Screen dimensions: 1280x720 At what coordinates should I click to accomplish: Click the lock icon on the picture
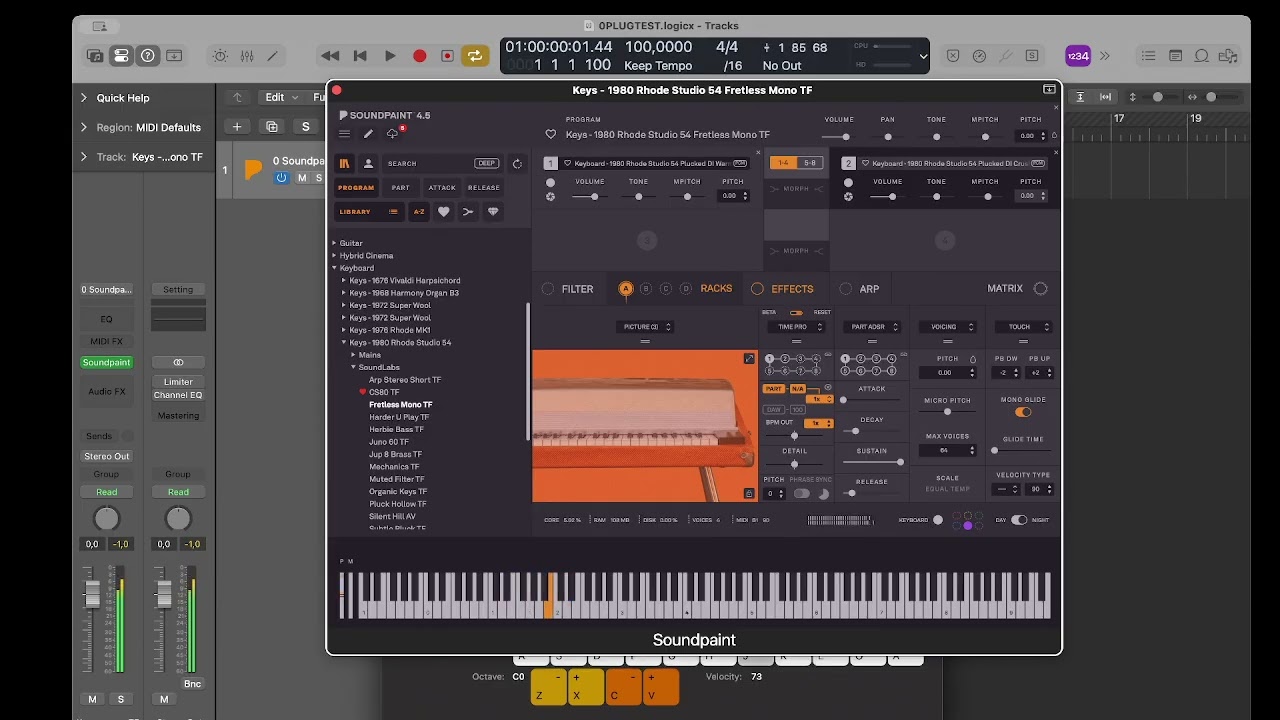749,493
